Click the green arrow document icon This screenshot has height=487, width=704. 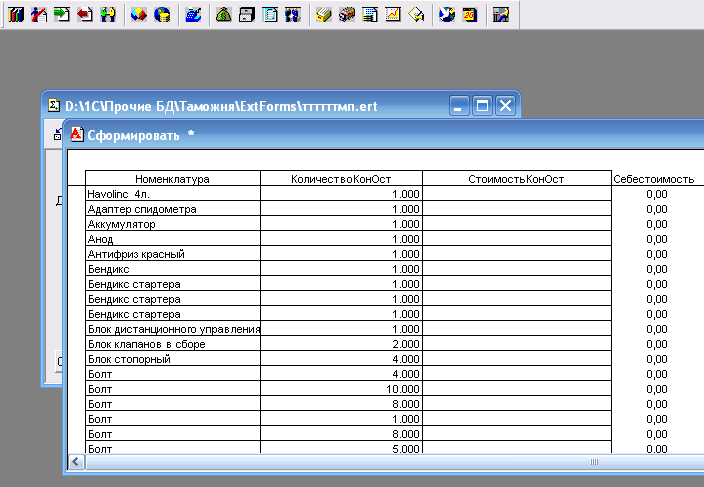point(62,15)
